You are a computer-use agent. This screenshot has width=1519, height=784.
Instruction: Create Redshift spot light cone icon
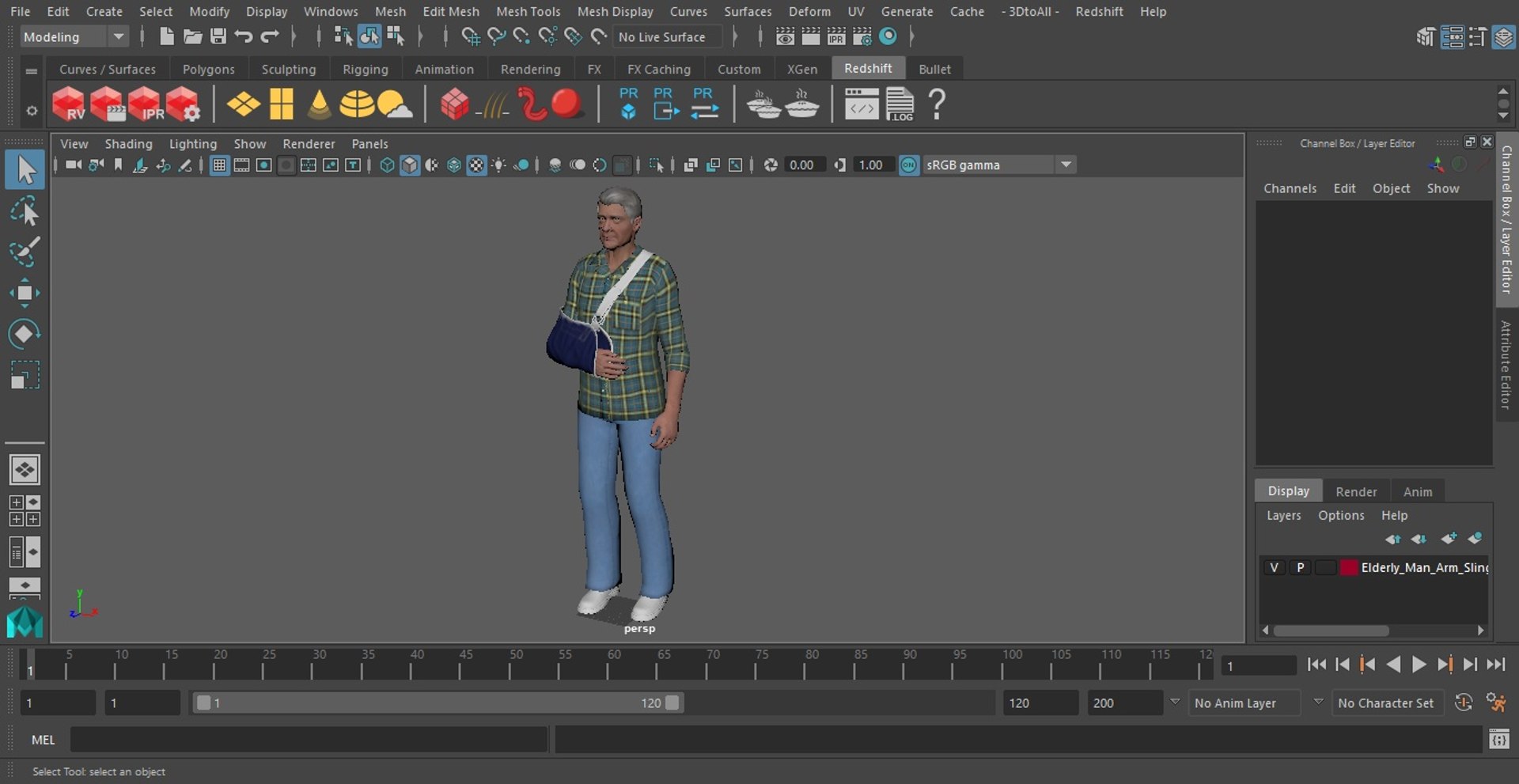319,104
